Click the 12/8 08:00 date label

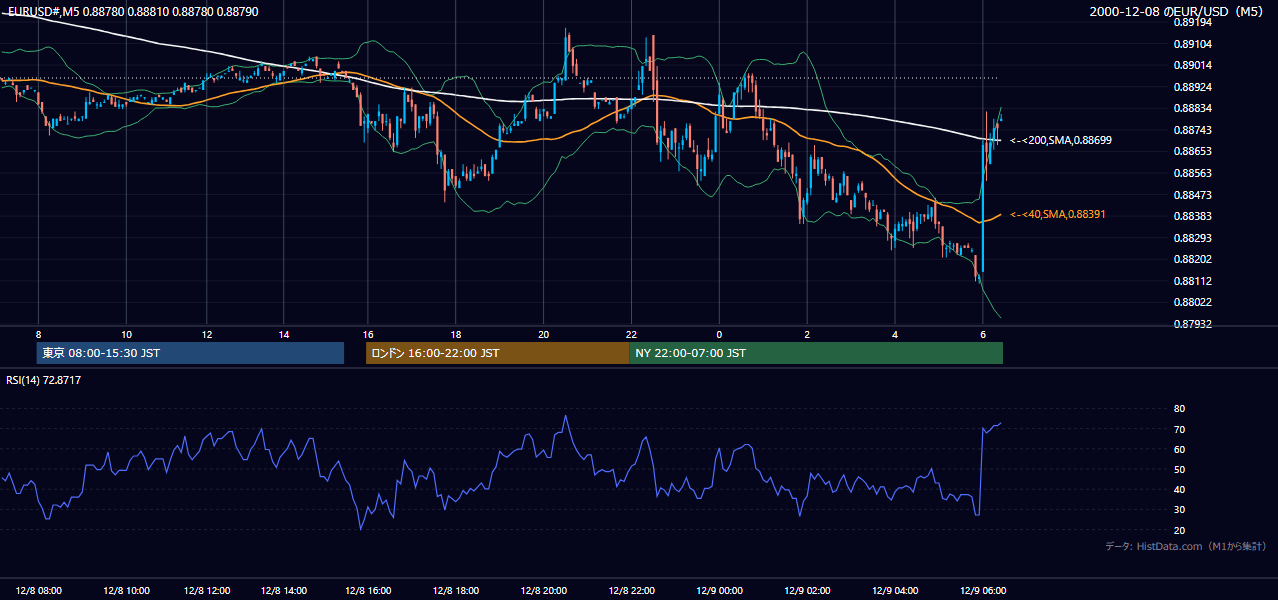39,590
